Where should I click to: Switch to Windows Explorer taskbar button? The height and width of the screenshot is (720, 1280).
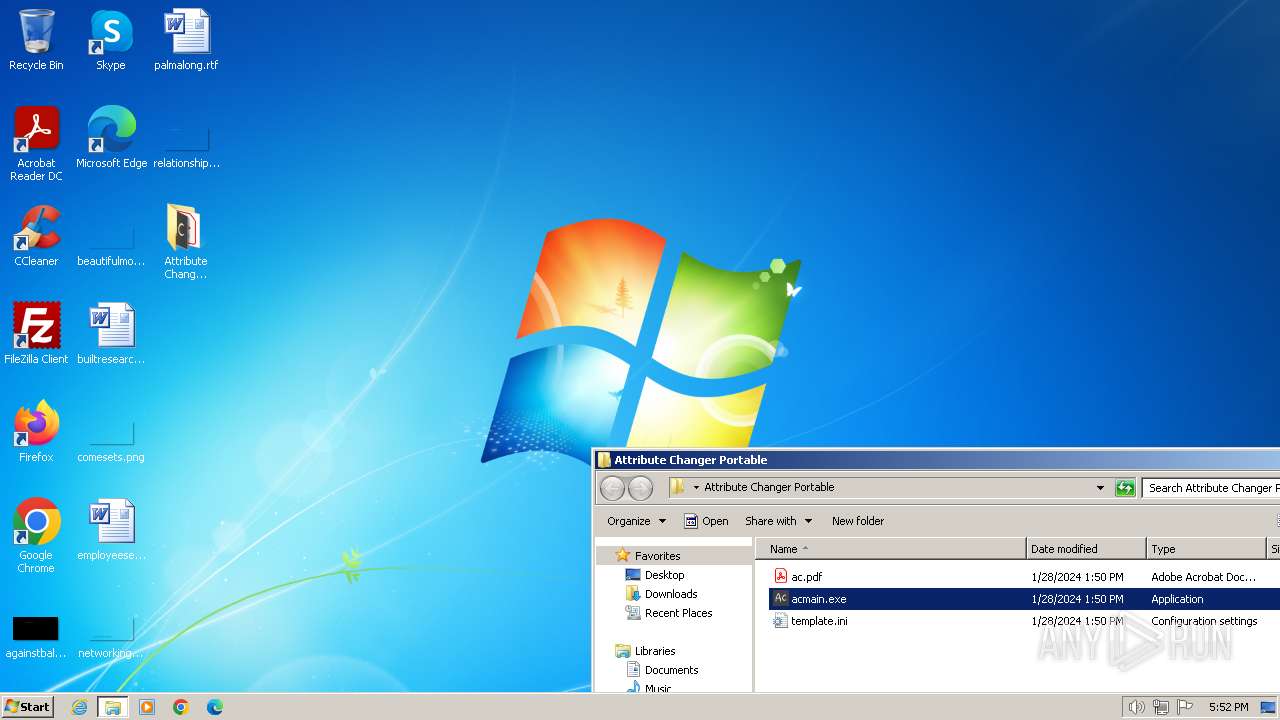113,707
